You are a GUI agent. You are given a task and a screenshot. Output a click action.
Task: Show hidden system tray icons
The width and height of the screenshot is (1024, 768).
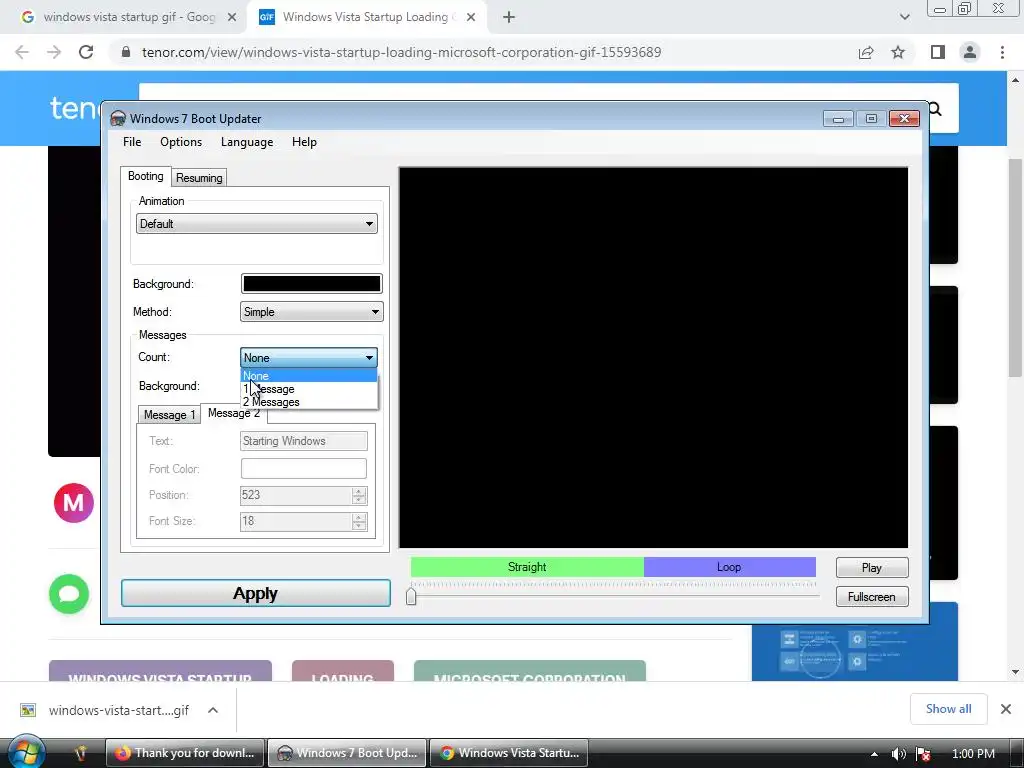(x=874, y=754)
